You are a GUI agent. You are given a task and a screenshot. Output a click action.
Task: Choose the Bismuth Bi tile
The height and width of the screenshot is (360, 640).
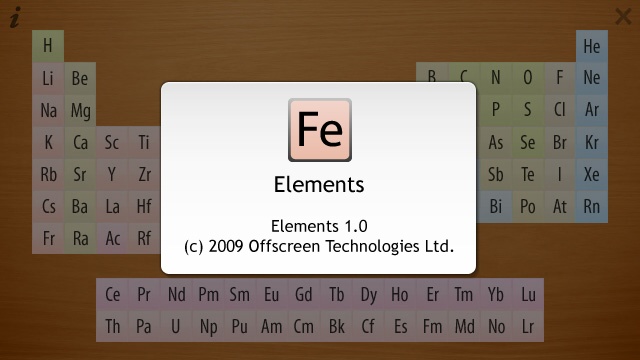pos(496,207)
